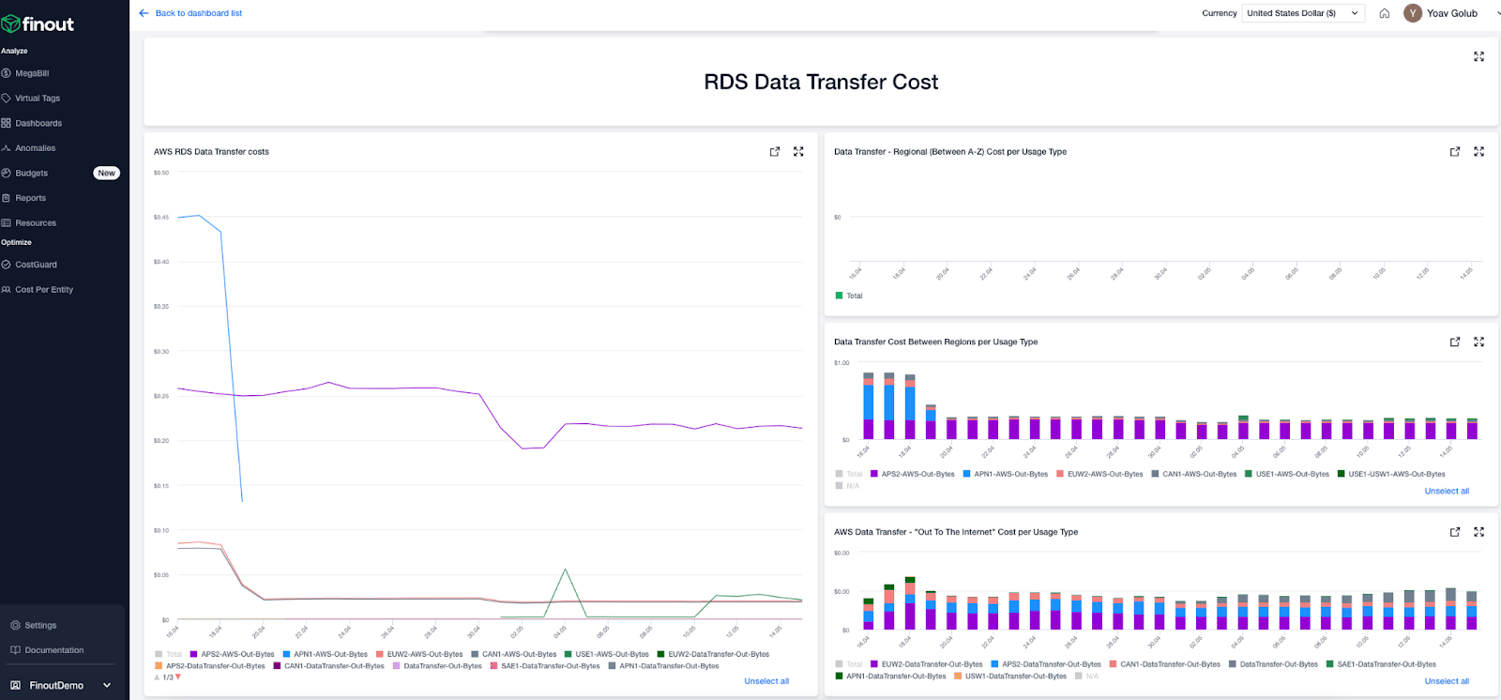The image size is (1501, 700).
Task: Open the Currency dropdown
Action: click(1302, 13)
